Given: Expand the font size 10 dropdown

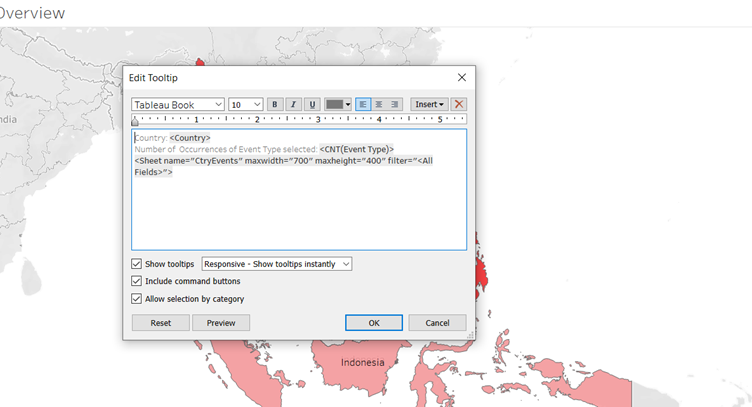Looking at the screenshot, I should [246, 104].
